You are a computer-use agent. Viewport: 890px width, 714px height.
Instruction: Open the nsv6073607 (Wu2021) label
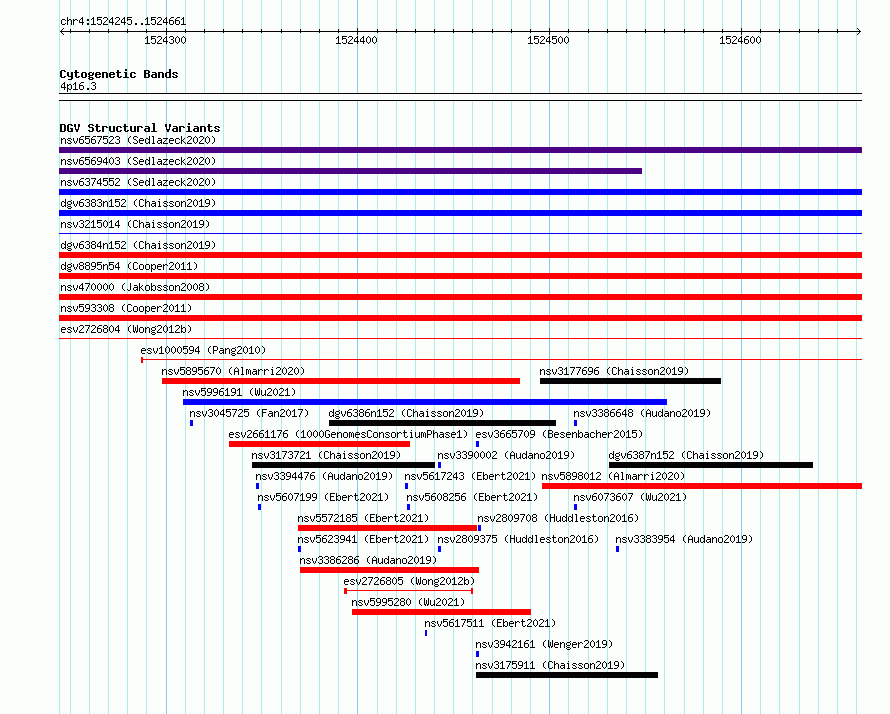click(630, 497)
